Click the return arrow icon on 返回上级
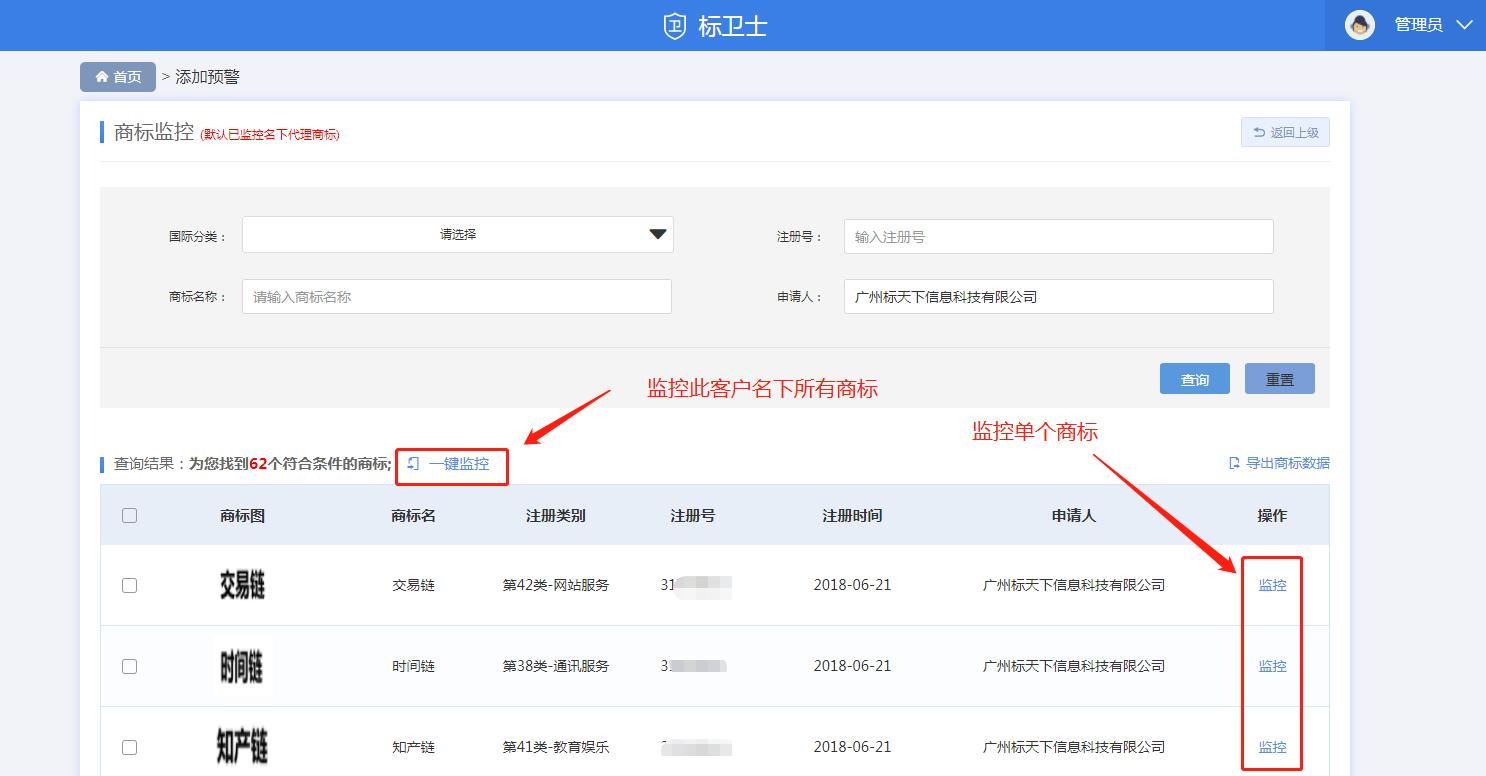 click(x=1258, y=131)
